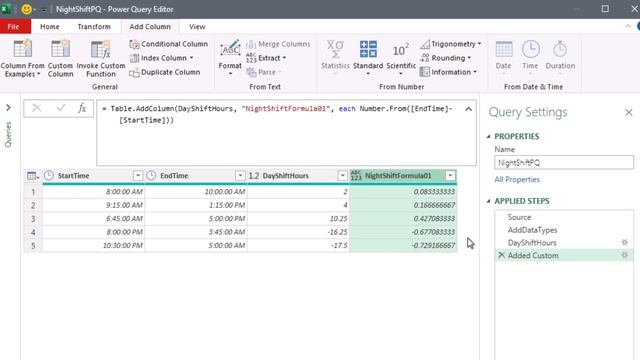Image resolution: width=640 pixels, height=360 pixels.
Task: Open DayShiftHours step settings gear
Action: (x=624, y=242)
